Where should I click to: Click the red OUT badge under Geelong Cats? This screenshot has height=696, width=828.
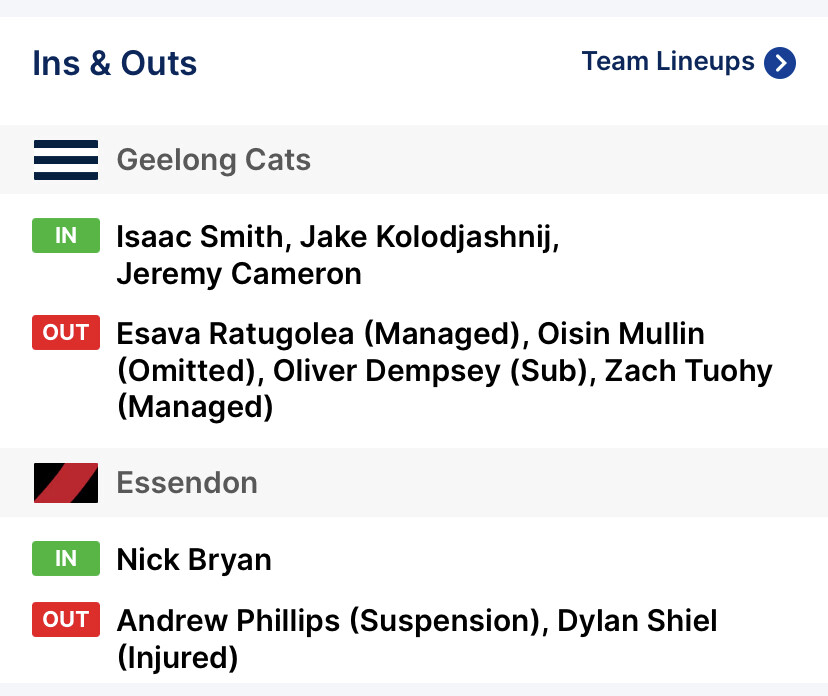(66, 333)
